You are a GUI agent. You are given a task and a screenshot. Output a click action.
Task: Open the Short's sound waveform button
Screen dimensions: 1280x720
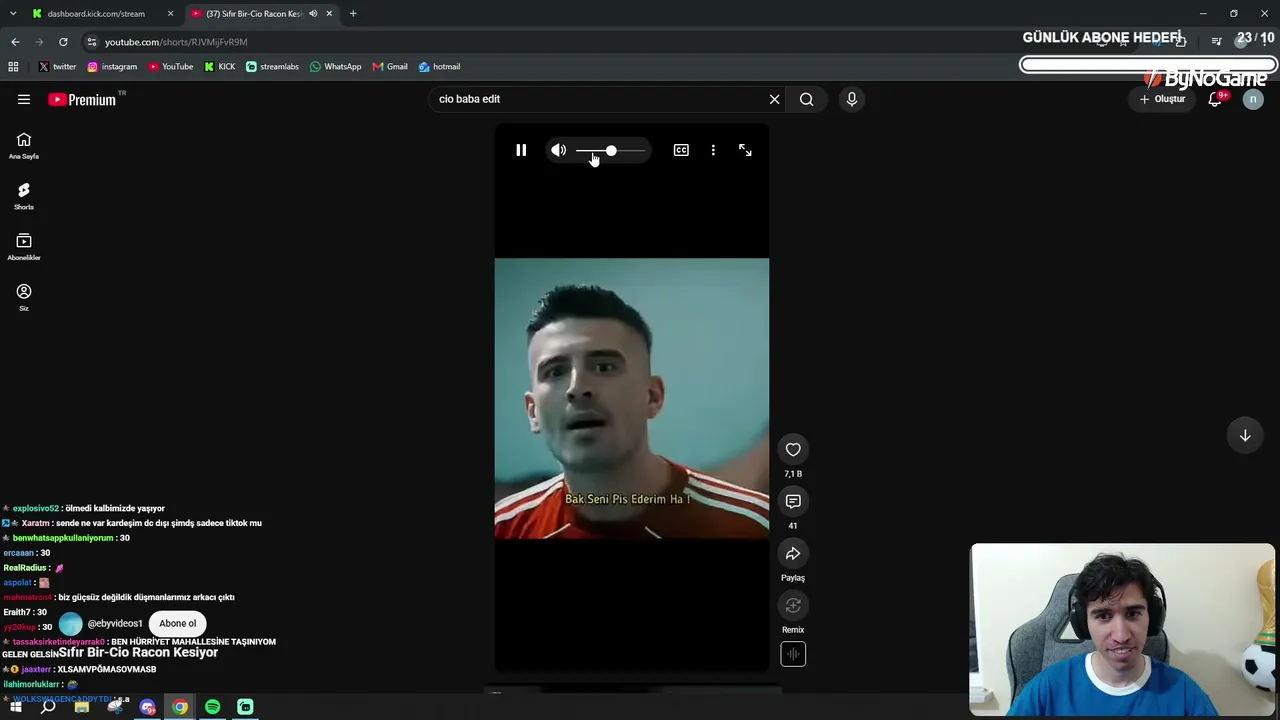[x=793, y=654]
